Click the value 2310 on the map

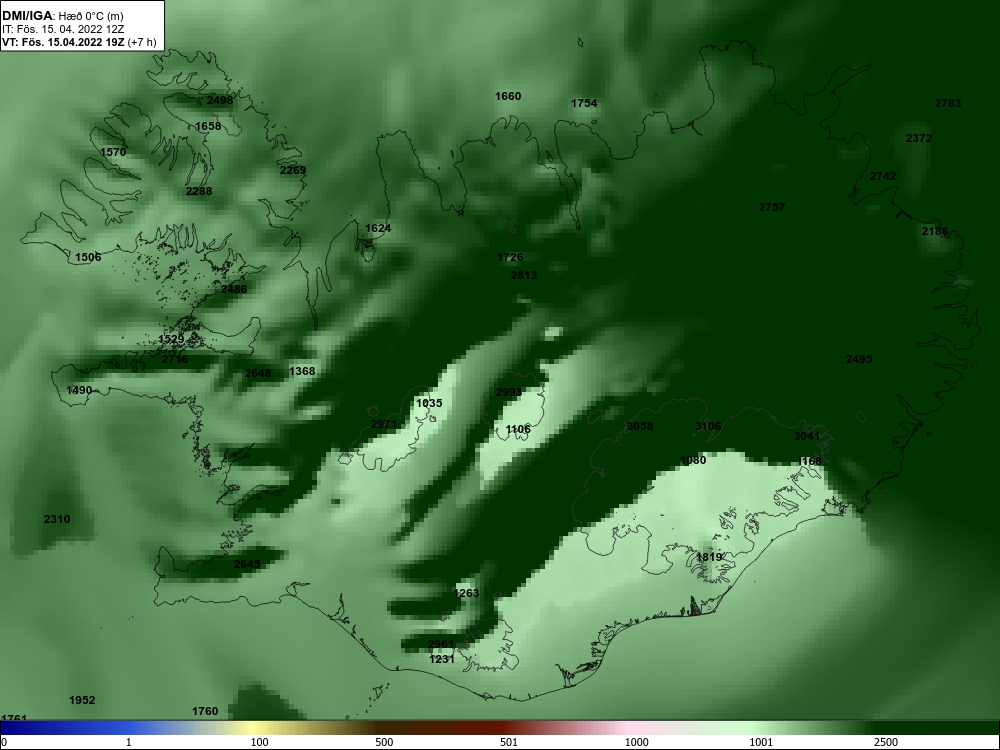click(x=57, y=520)
